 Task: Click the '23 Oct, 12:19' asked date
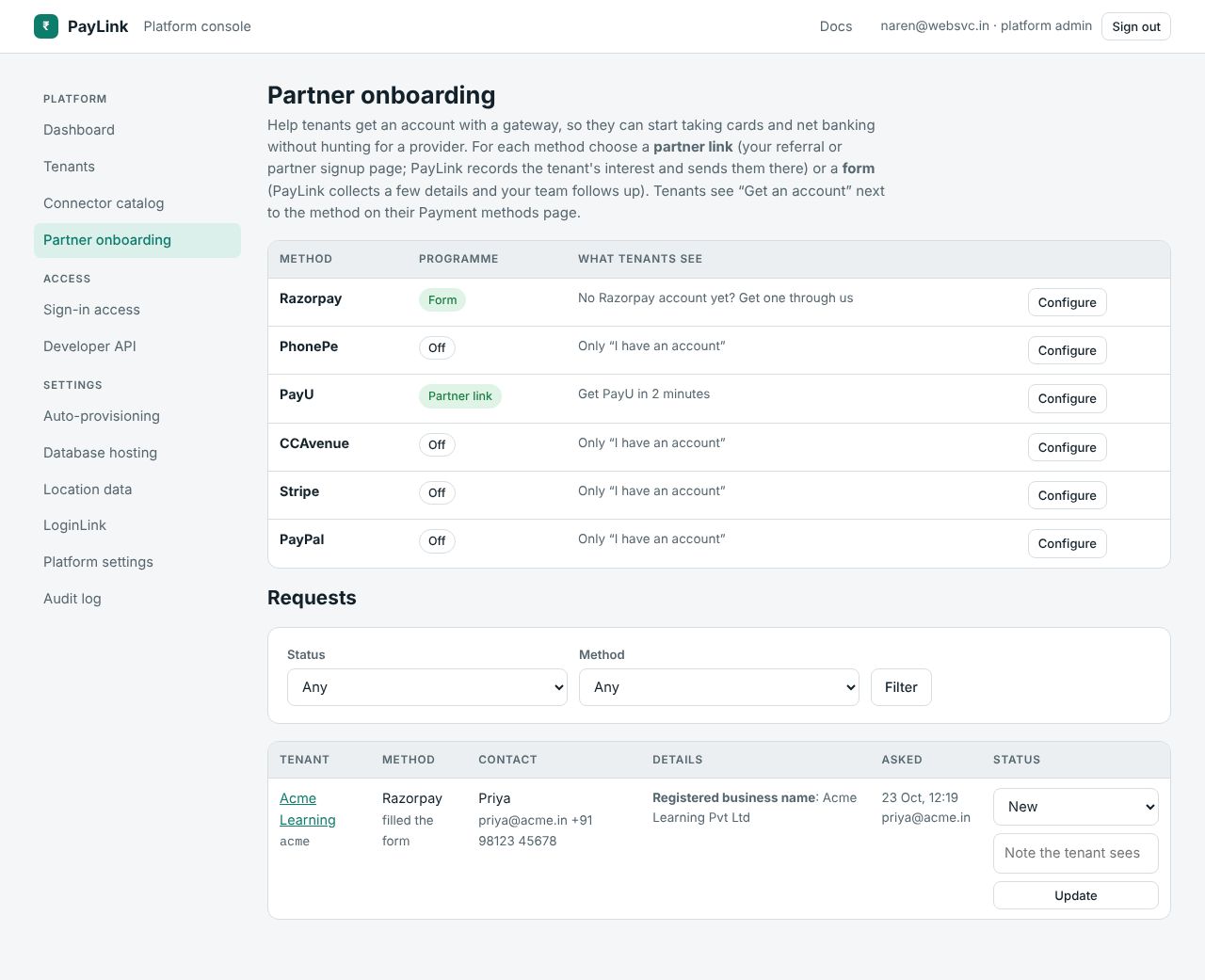[920, 797]
